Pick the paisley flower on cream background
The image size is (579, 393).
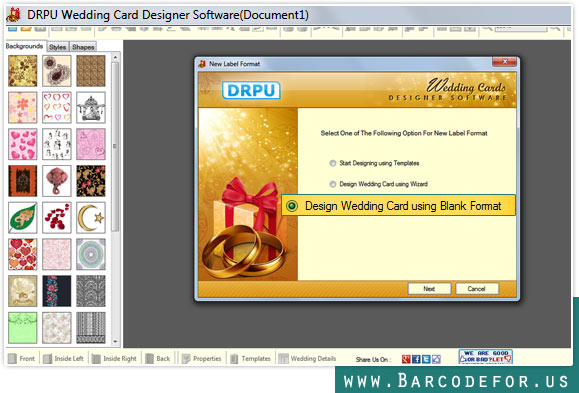pyautogui.click(x=56, y=71)
